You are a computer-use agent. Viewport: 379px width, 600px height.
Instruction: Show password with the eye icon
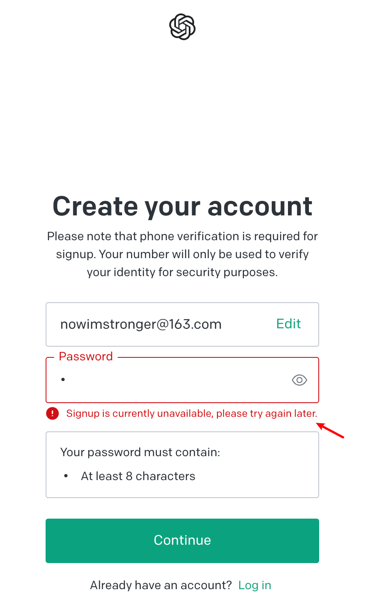click(x=299, y=380)
